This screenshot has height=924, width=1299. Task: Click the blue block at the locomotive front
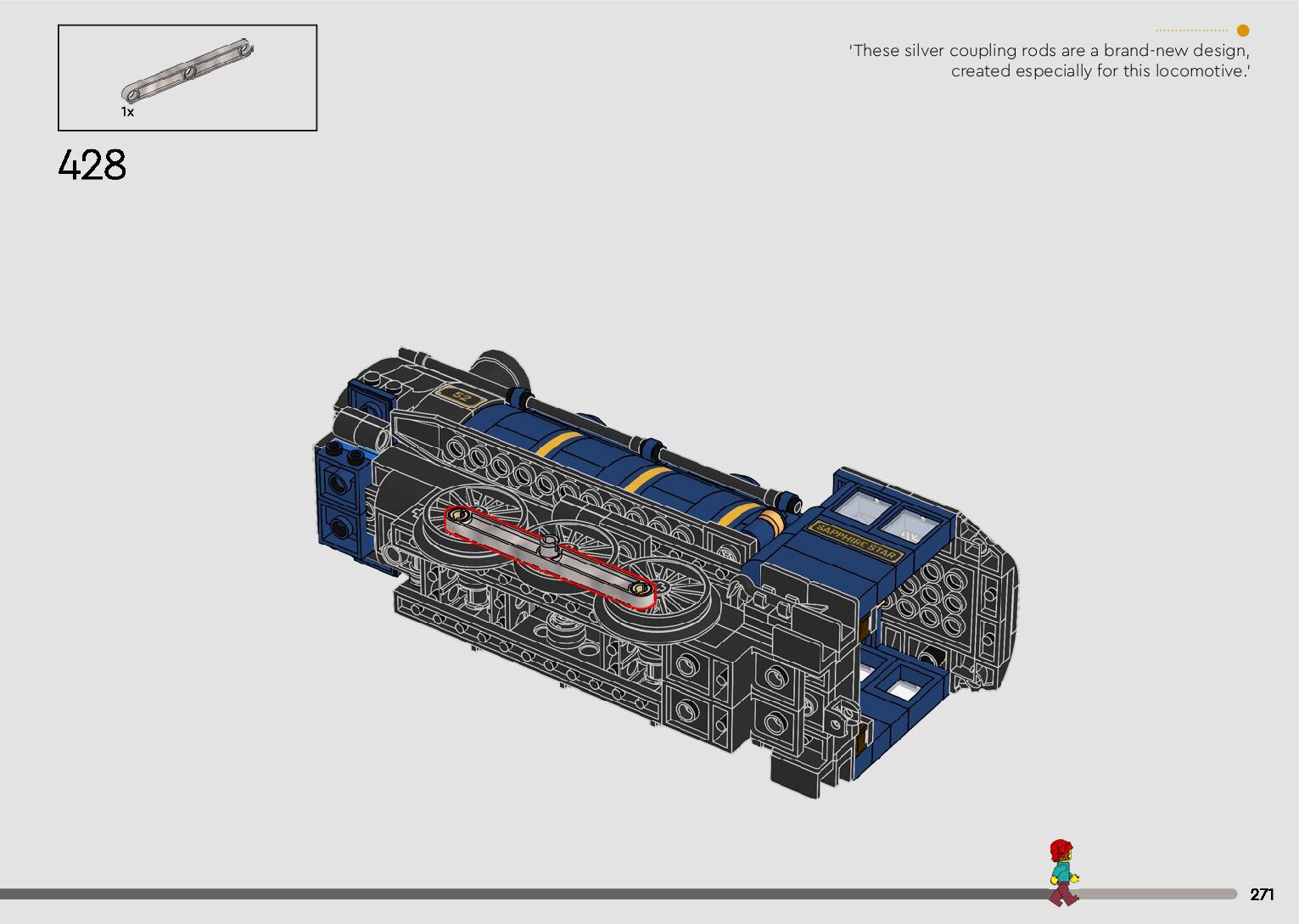tap(343, 501)
